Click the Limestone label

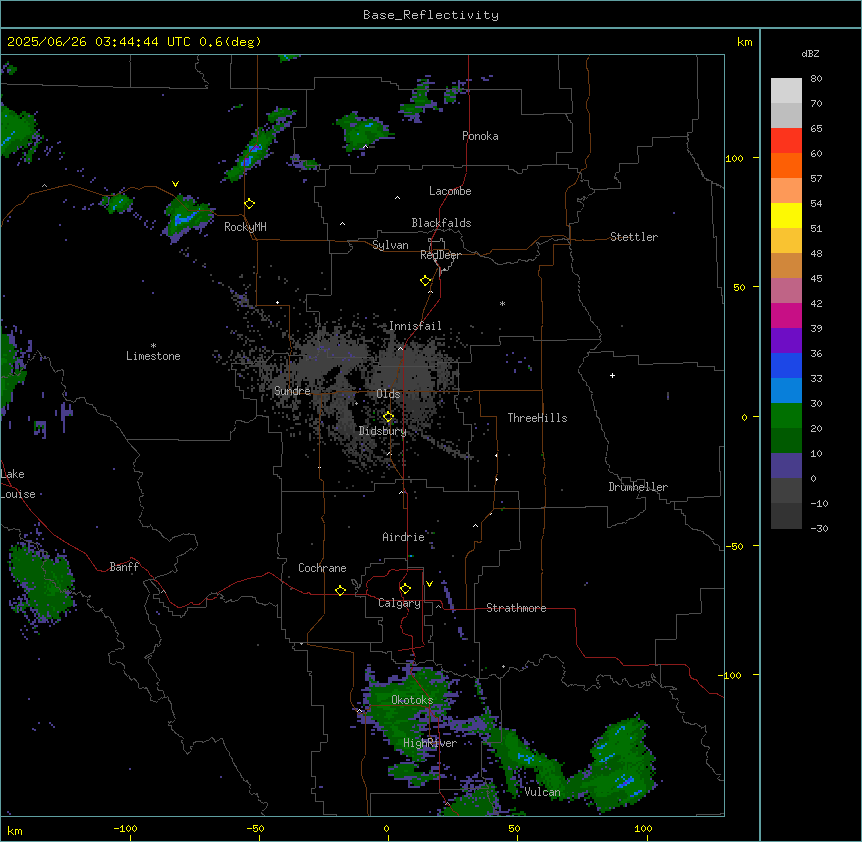click(x=153, y=356)
